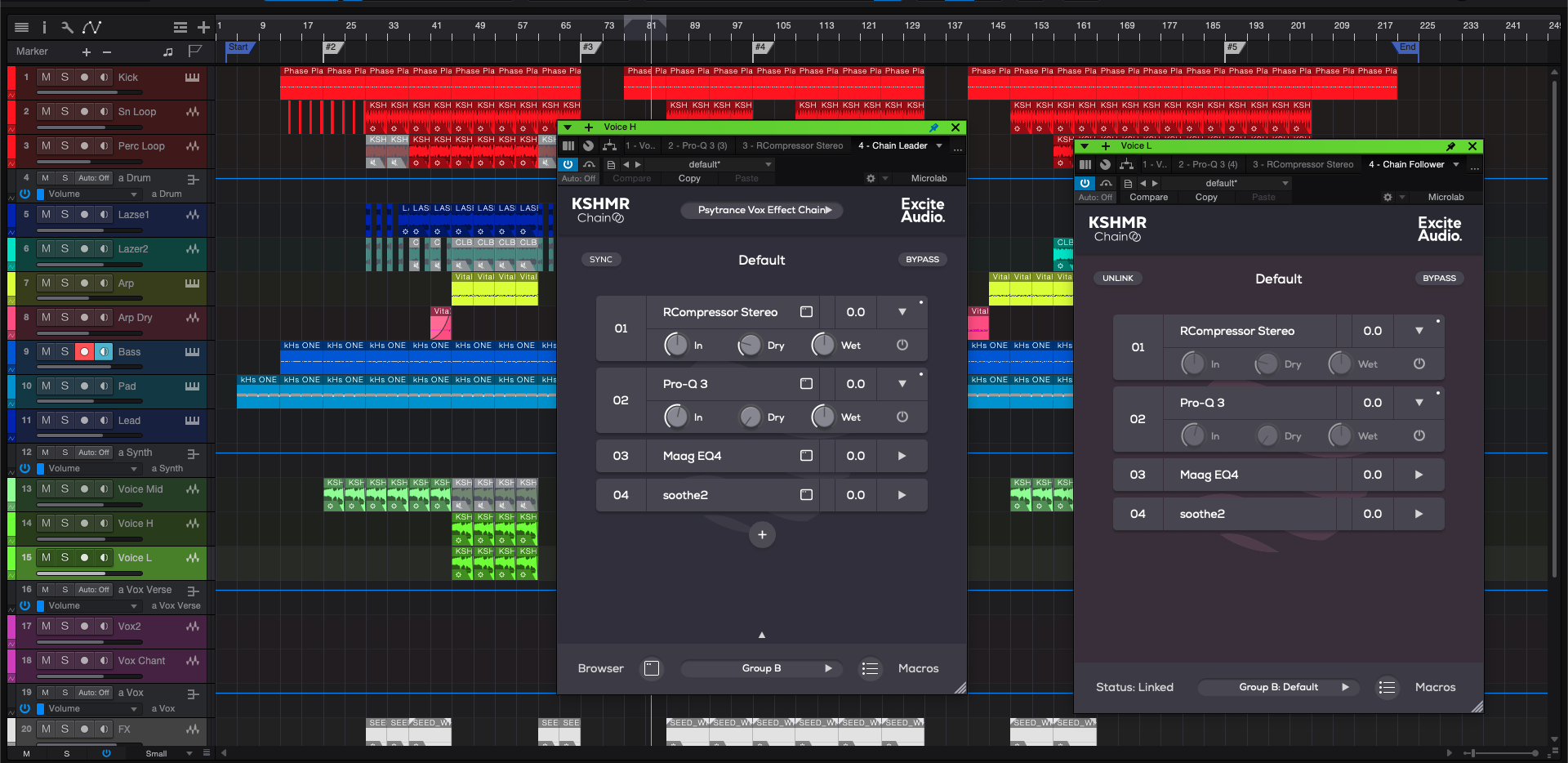The image size is (1568, 763).
Task: Toggle plugin power button in Voice L window
Action: (x=1085, y=184)
